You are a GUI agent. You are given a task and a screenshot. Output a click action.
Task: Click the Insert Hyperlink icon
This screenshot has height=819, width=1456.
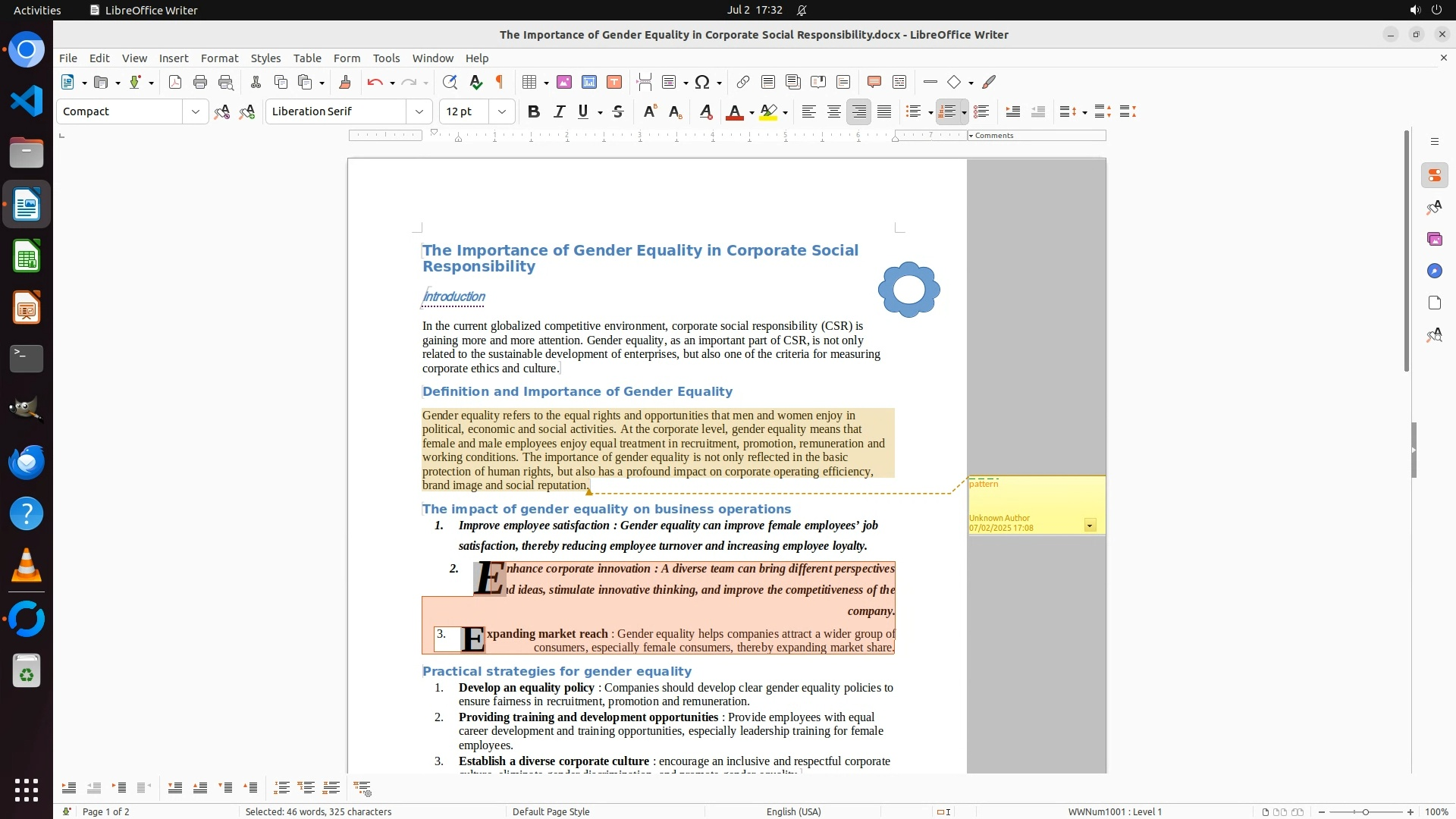[x=743, y=83]
